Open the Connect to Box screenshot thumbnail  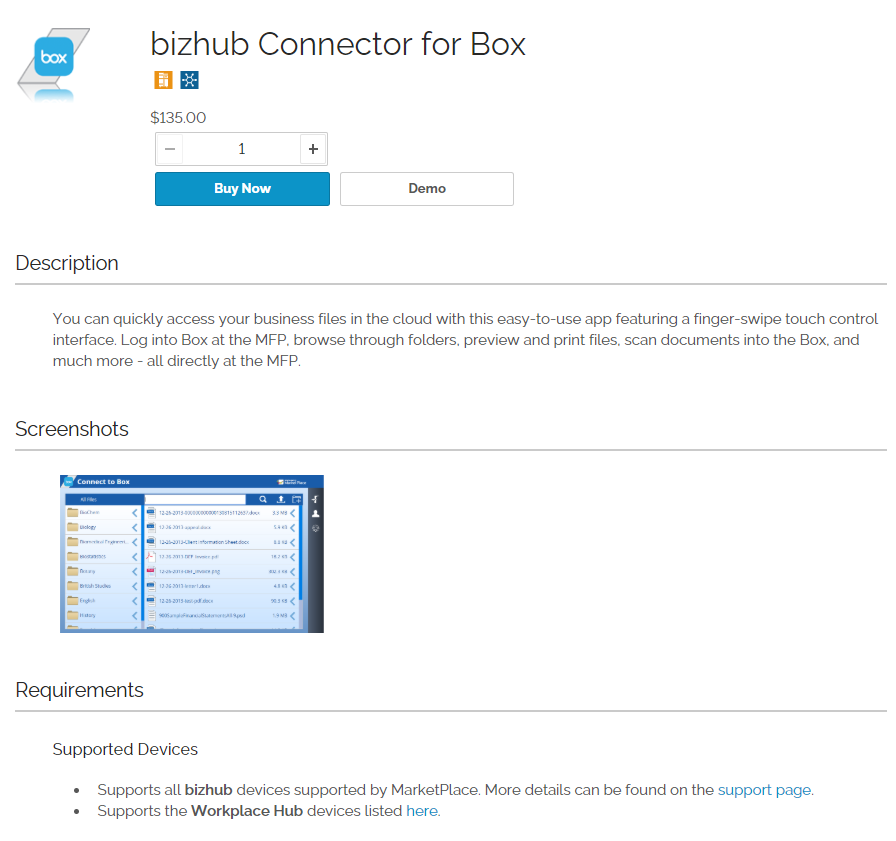click(191, 553)
